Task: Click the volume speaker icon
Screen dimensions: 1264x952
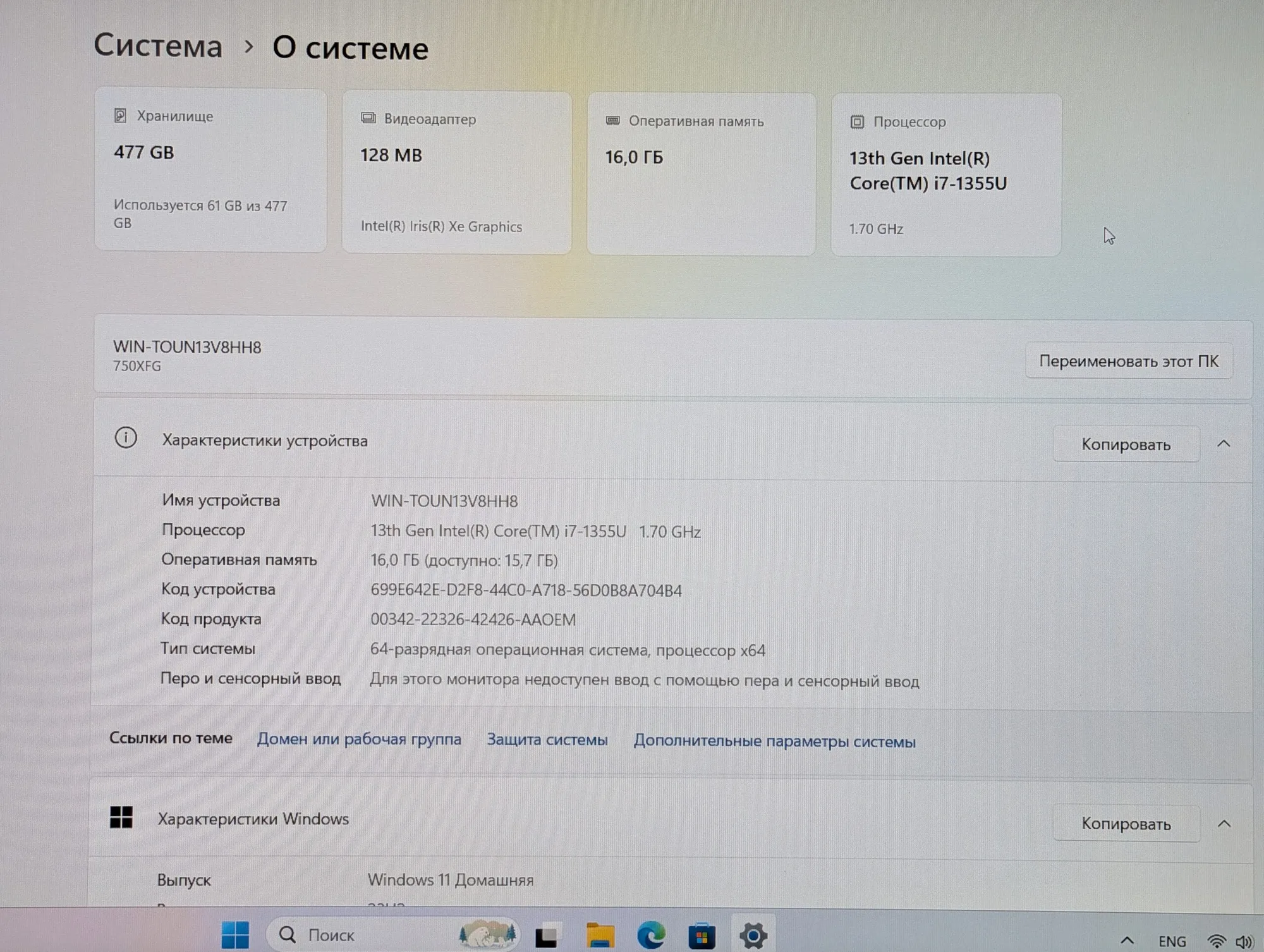Action: 1244,943
